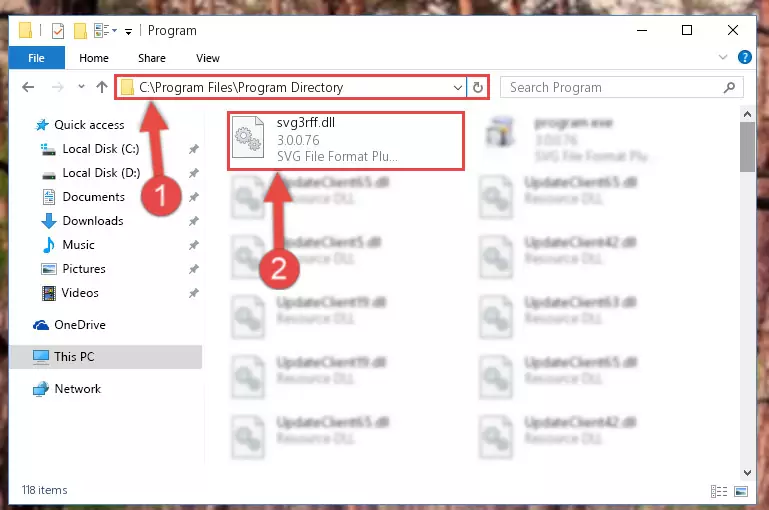Click the Back navigation arrow

[x=28, y=87]
